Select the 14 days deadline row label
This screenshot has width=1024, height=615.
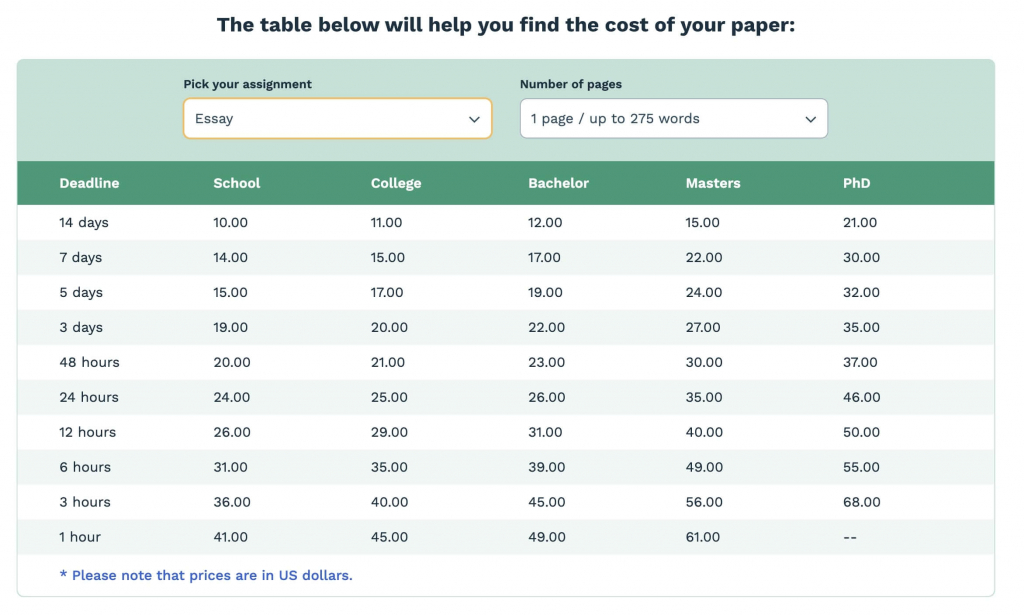pyautogui.click(x=83, y=222)
